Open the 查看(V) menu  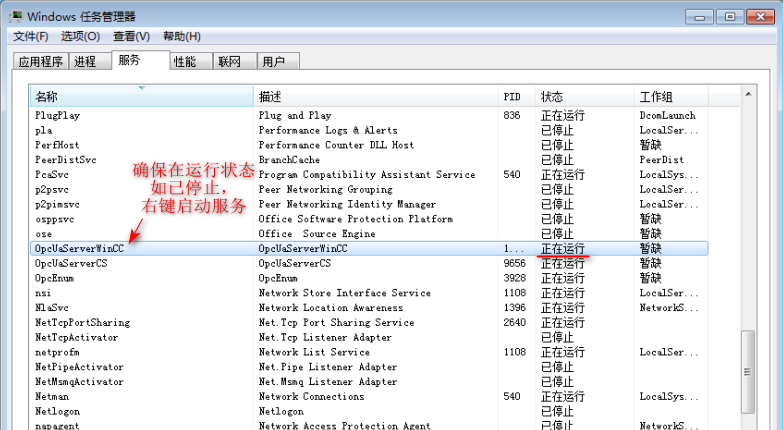tap(131, 37)
